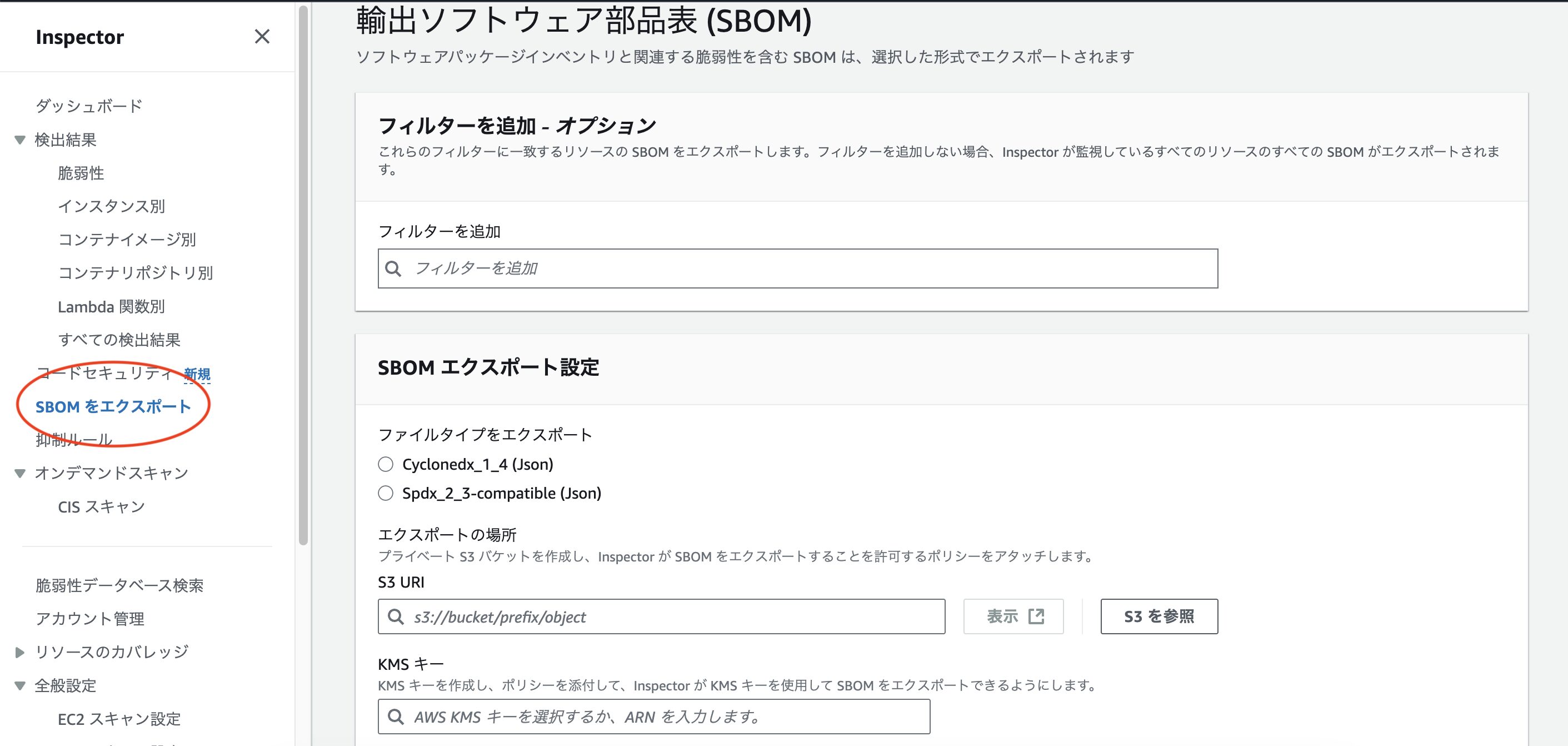Image resolution: width=1568 pixels, height=746 pixels.
Task: Open アカウント管理 page
Action: pyautogui.click(x=90, y=619)
